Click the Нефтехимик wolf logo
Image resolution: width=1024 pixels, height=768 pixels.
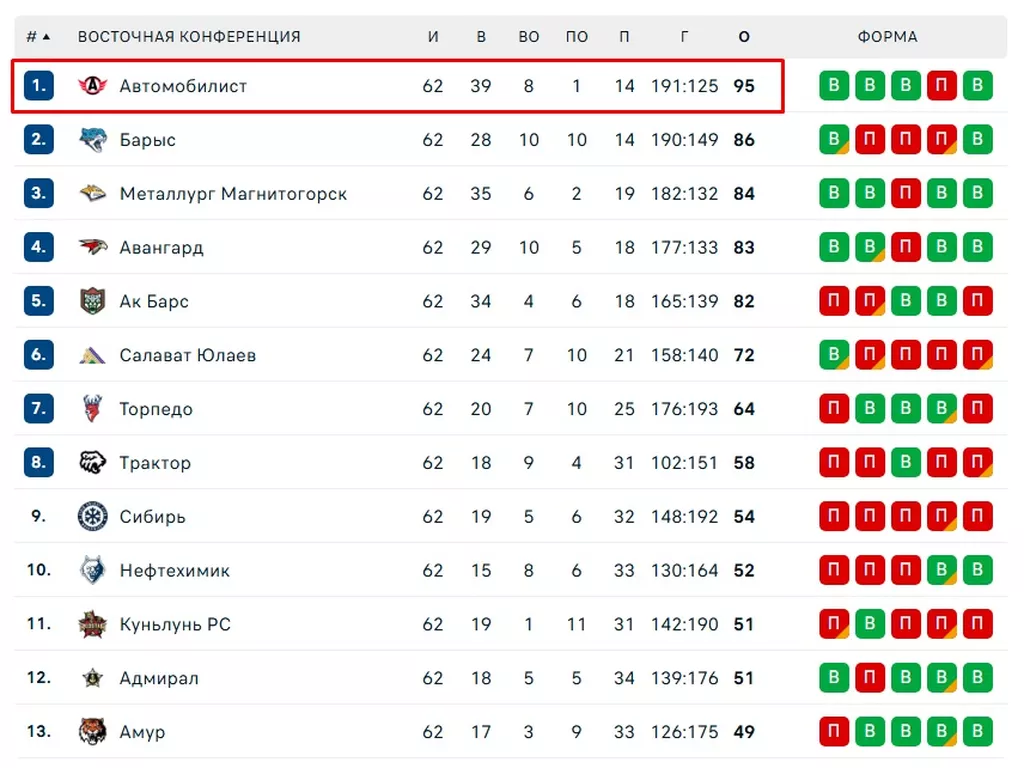[93, 571]
